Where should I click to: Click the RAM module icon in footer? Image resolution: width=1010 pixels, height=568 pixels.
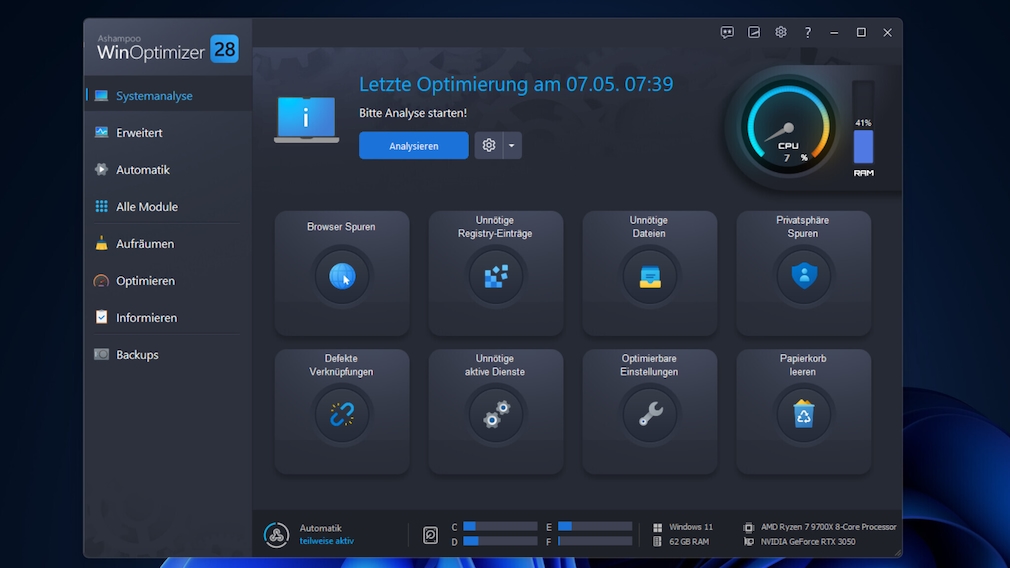coord(657,542)
